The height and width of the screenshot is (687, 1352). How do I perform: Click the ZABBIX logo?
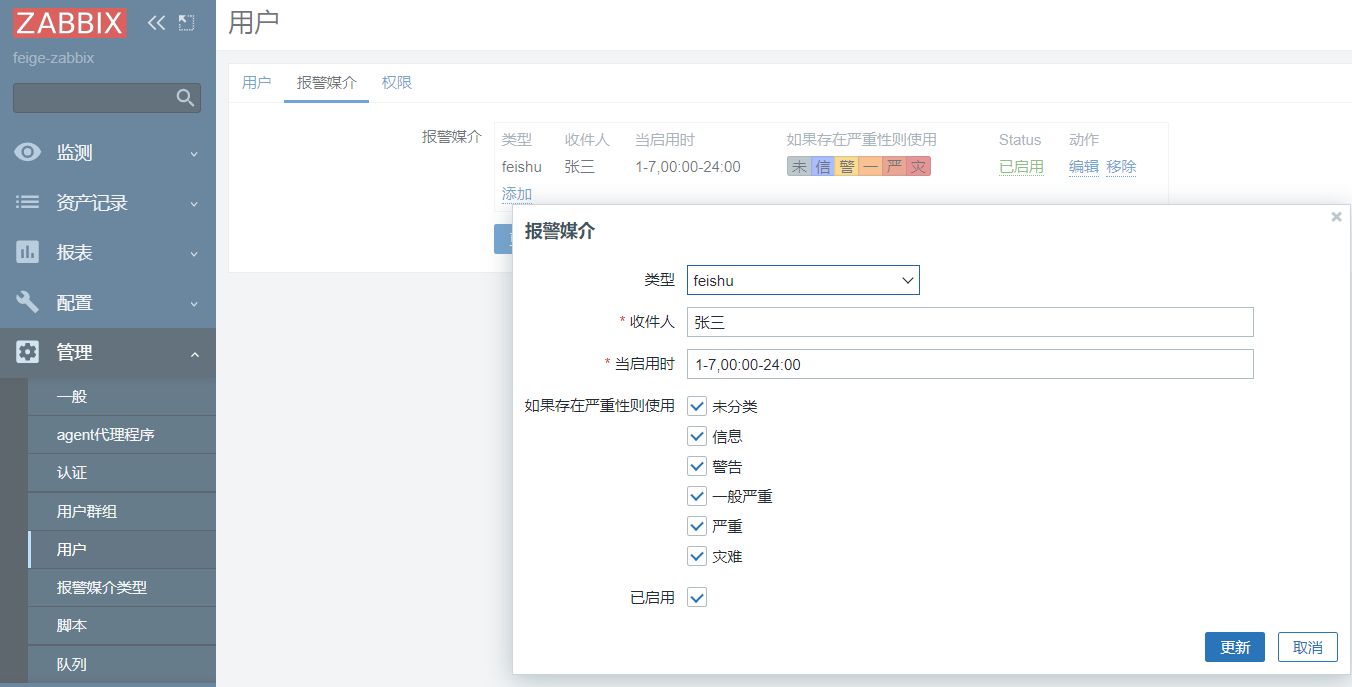coord(70,22)
